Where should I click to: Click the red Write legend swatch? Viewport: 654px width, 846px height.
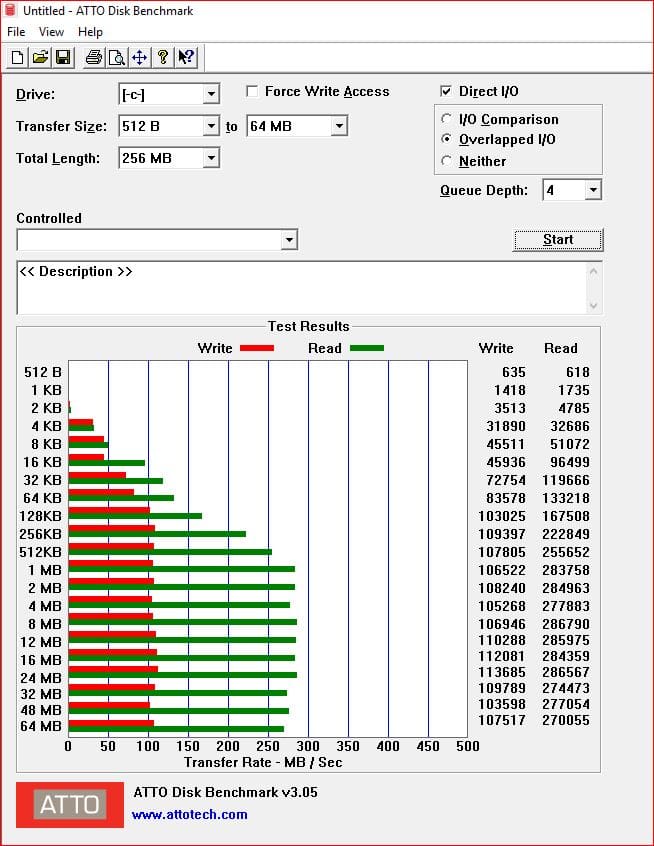click(257, 348)
